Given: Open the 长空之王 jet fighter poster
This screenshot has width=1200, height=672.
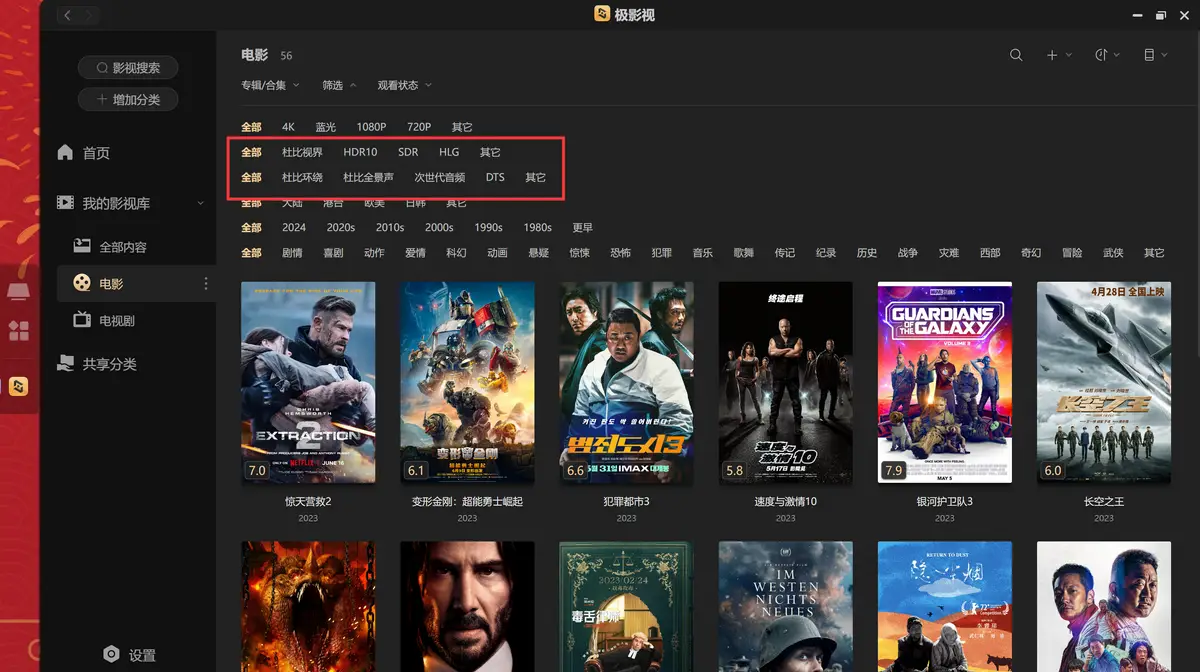Looking at the screenshot, I should (x=1104, y=382).
